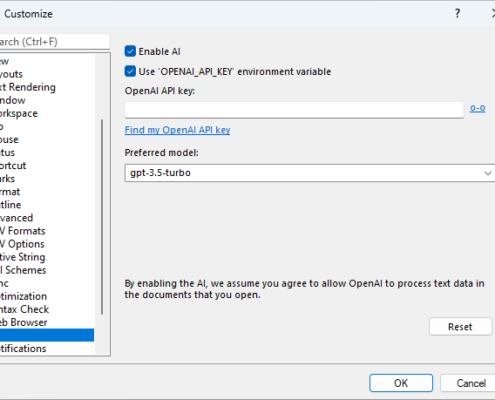The height and width of the screenshot is (400, 495).
Task: Select the Syntax Check category
Action: pyautogui.click(x=25, y=309)
